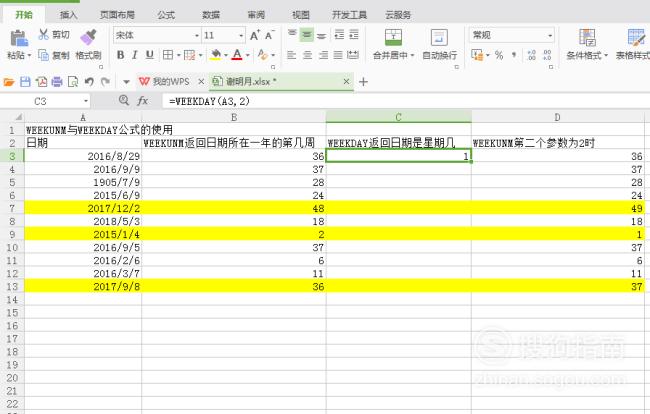The height and width of the screenshot is (414, 650).
Task: Click the fx insert function button
Action: pos(143,101)
